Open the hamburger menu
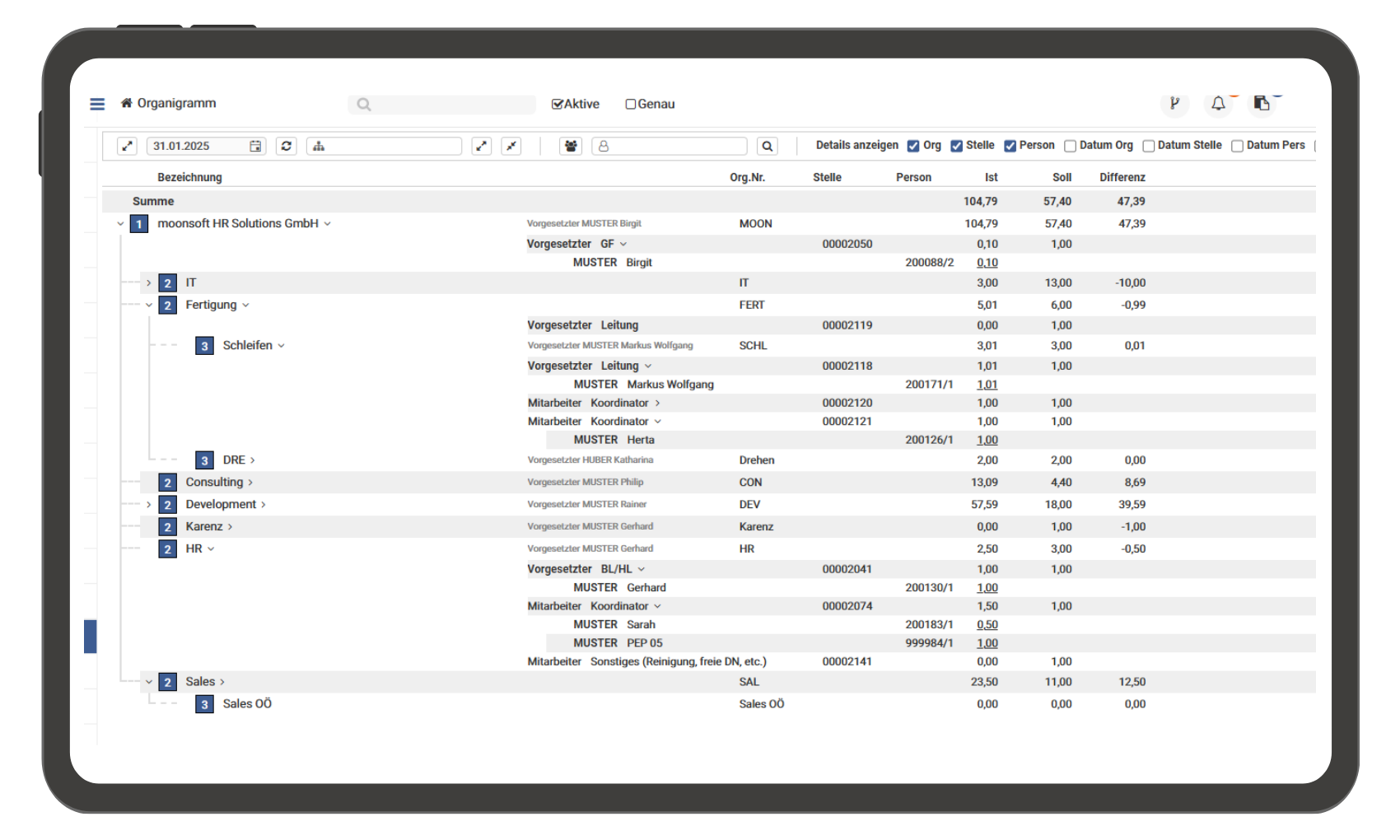 coord(97,104)
